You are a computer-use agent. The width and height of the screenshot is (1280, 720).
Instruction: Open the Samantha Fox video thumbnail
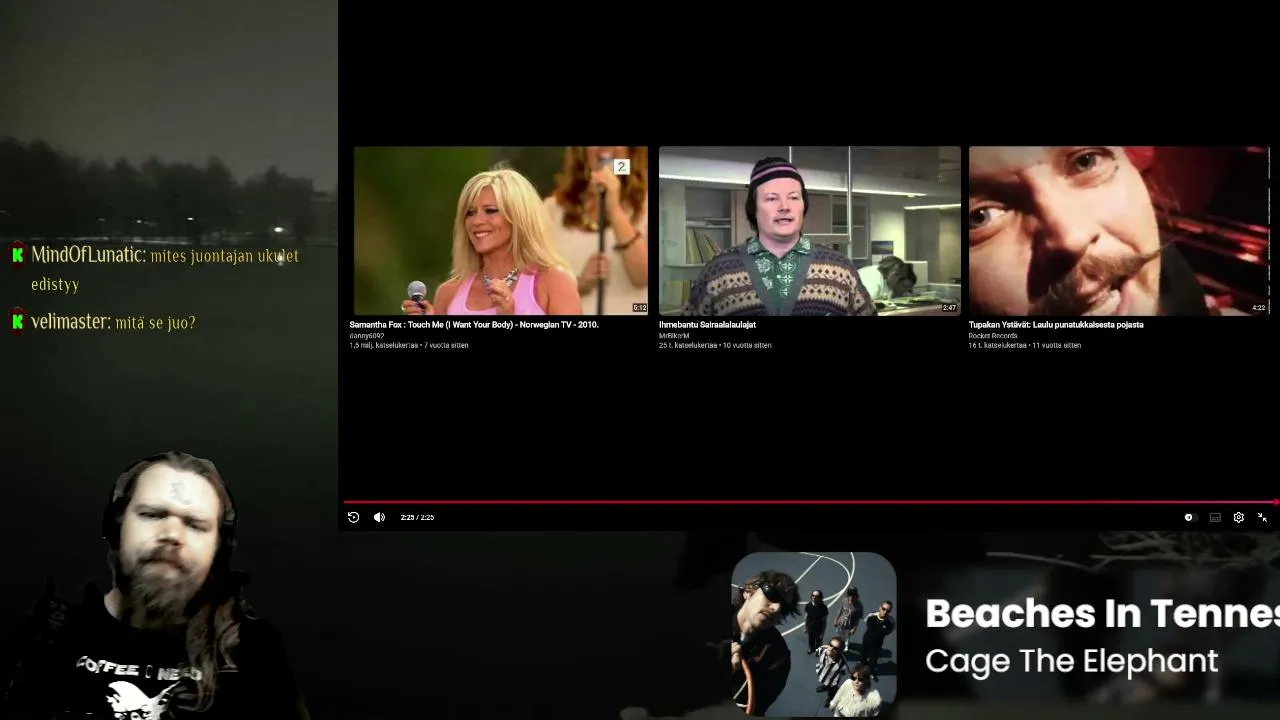point(500,231)
